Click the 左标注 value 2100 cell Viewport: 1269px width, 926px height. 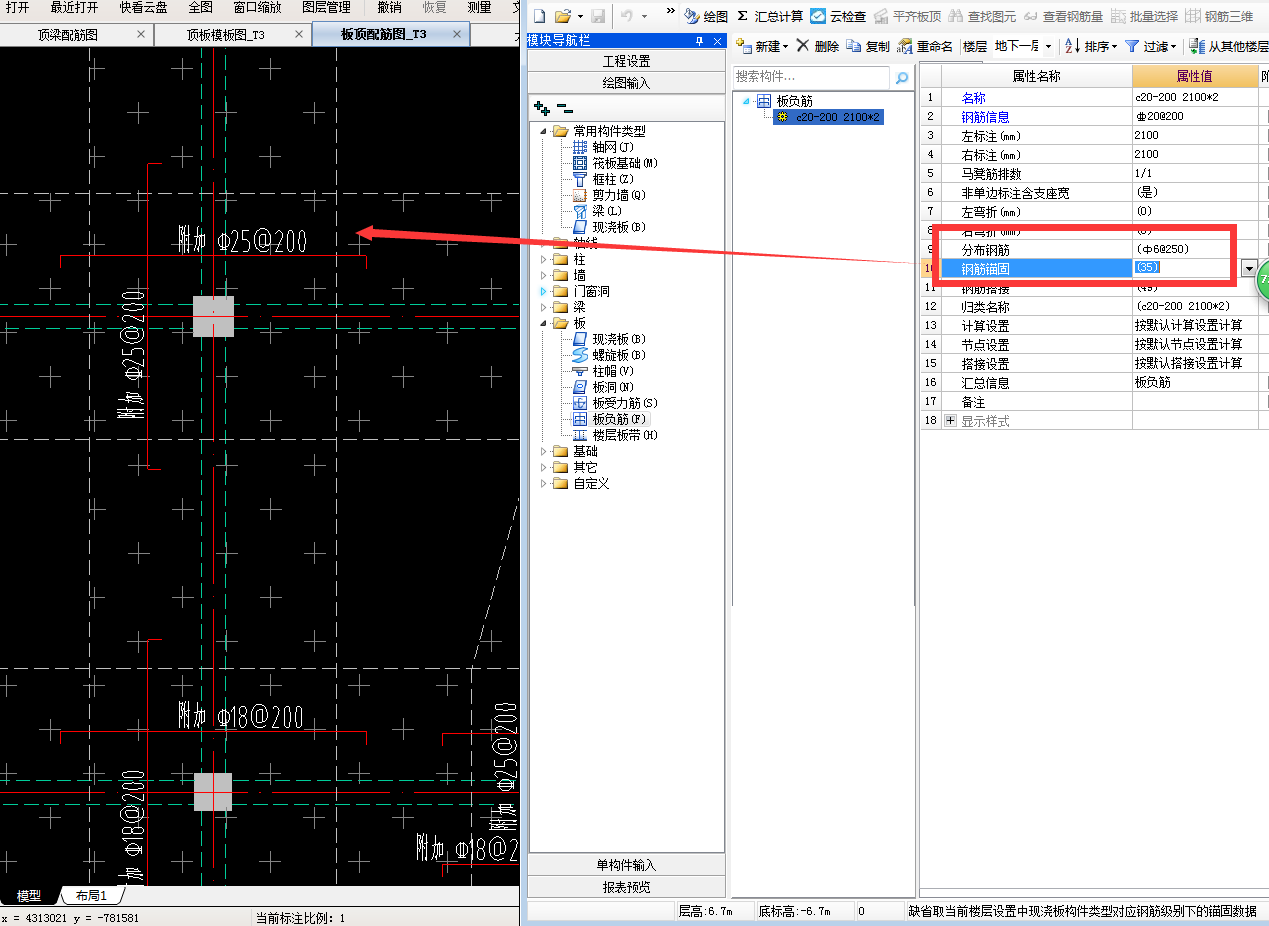click(x=1195, y=135)
